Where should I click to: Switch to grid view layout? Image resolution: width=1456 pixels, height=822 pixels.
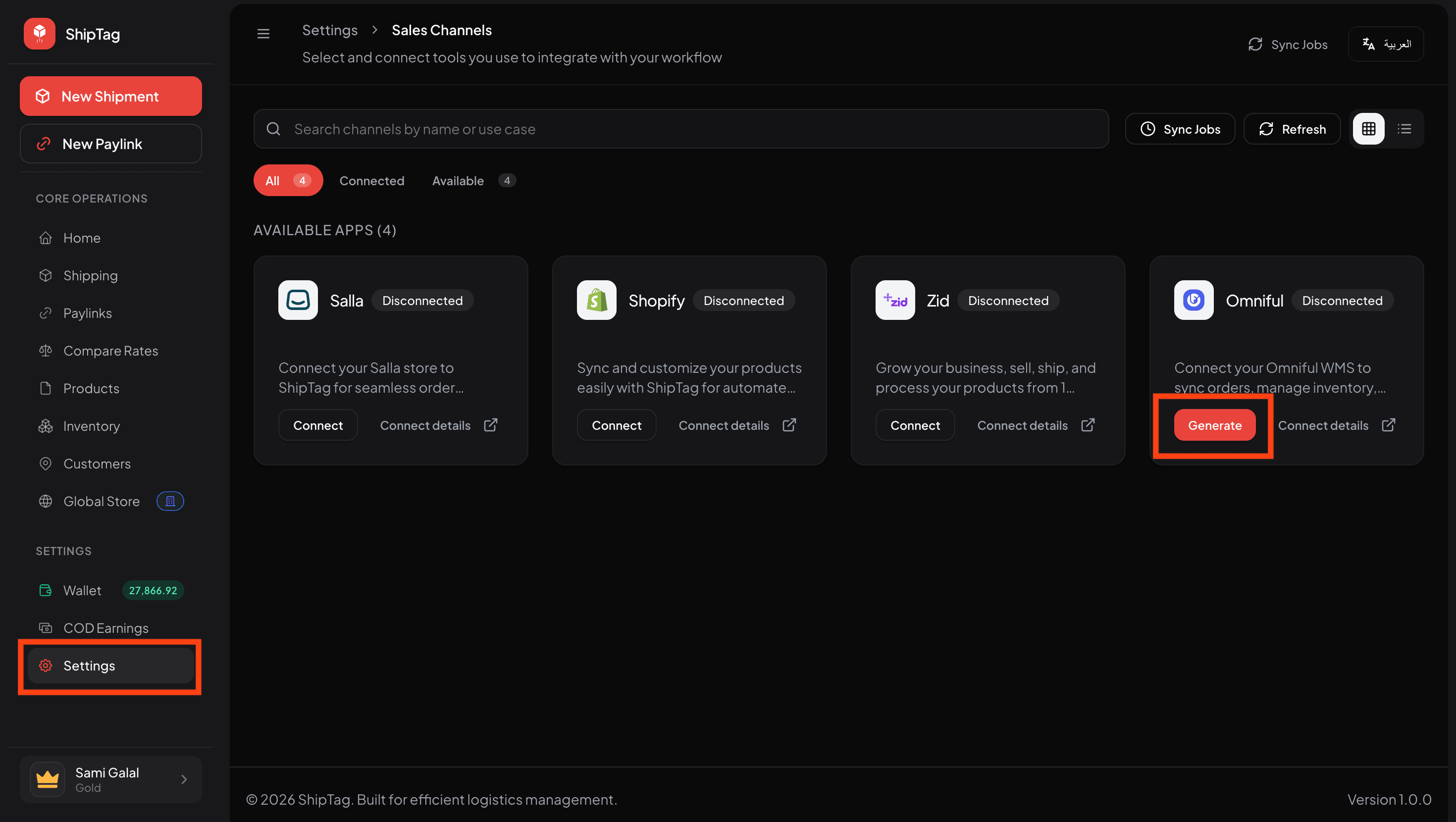pyautogui.click(x=1368, y=129)
